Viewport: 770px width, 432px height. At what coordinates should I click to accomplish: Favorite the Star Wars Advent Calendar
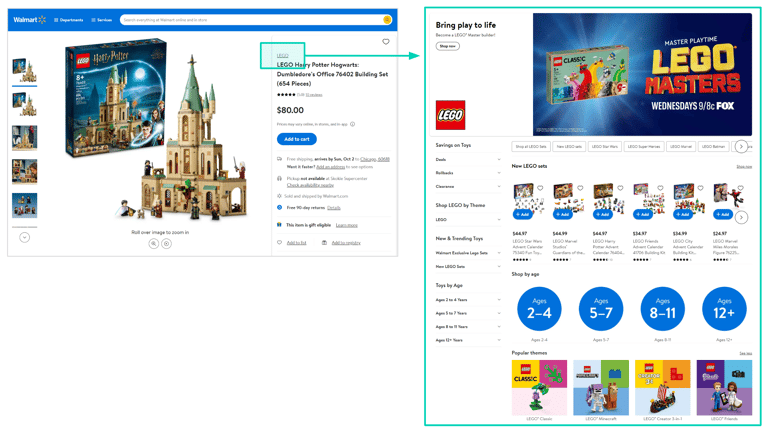540,188
